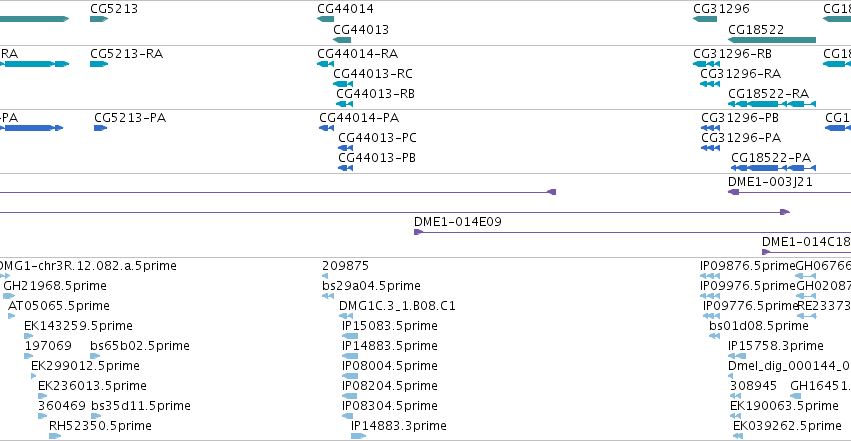Click the DME1-003J21 clone label
The image size is (851, 441).
click(770, 182)
